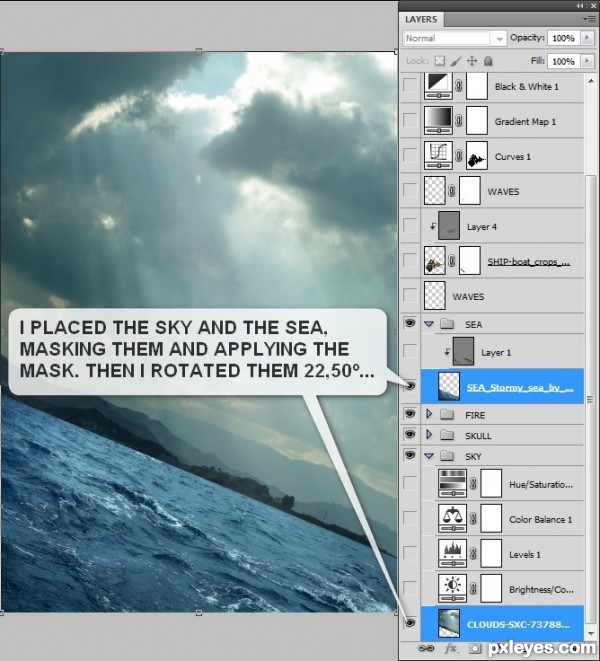Select the Color Balance 1 layer name
Image resolution: width=600 pixels, height=661 pixels.
(541, 519)
